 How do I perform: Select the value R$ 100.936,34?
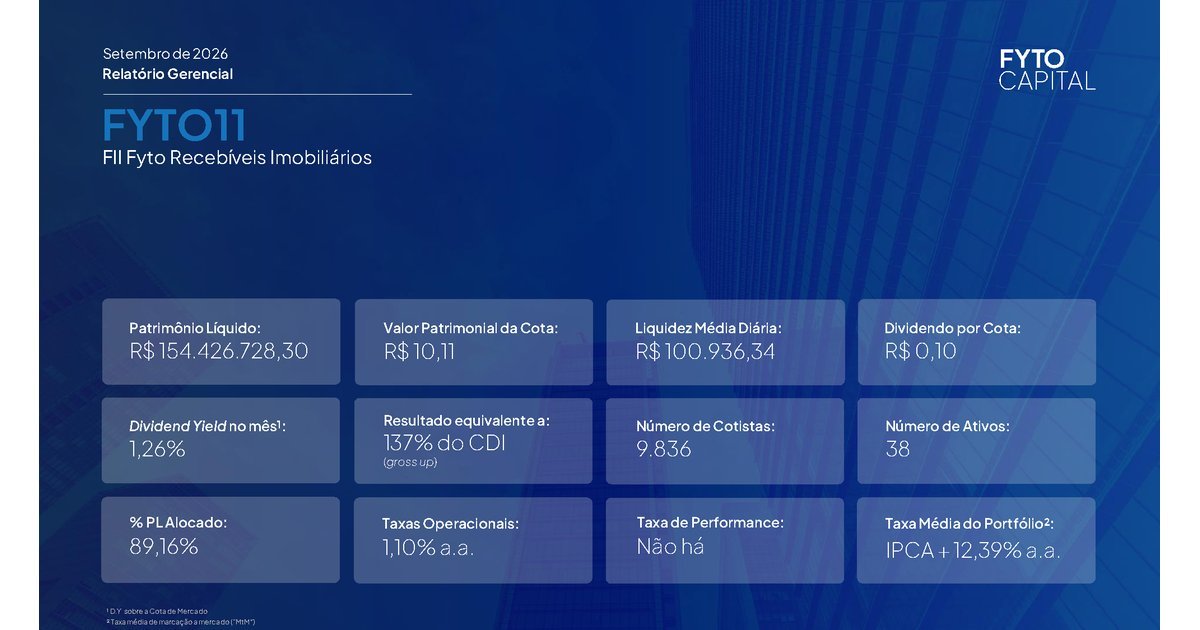click(705, 351)
